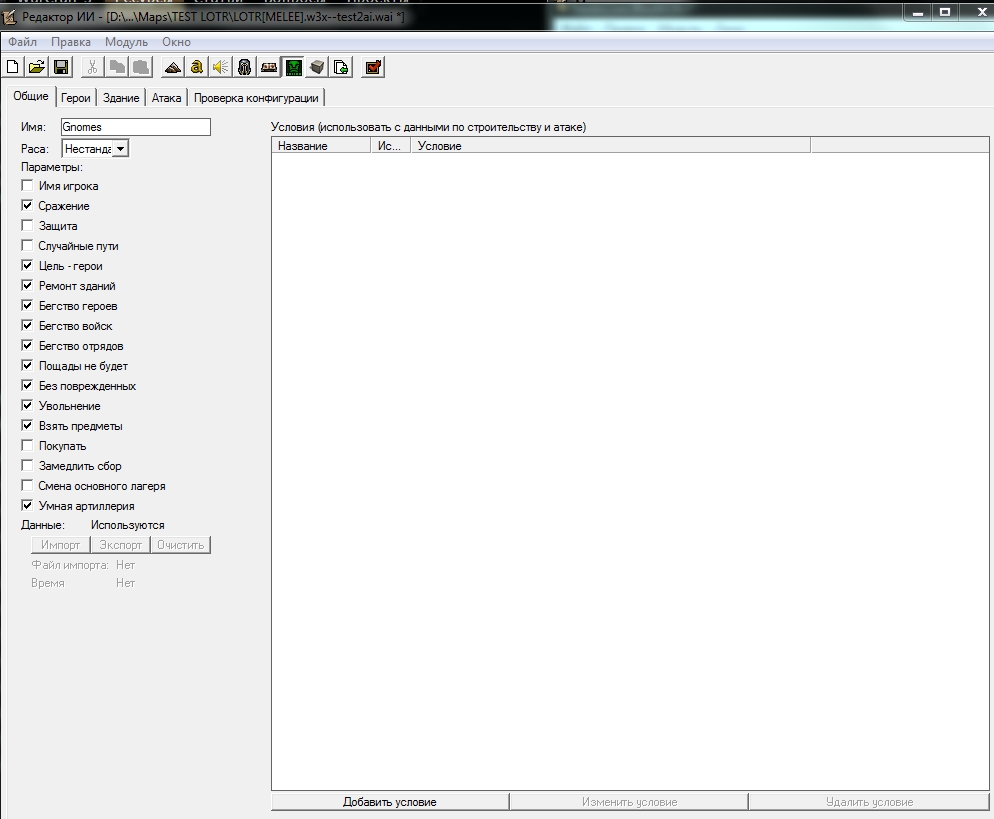Click the Импорт button

pos(60,545)
